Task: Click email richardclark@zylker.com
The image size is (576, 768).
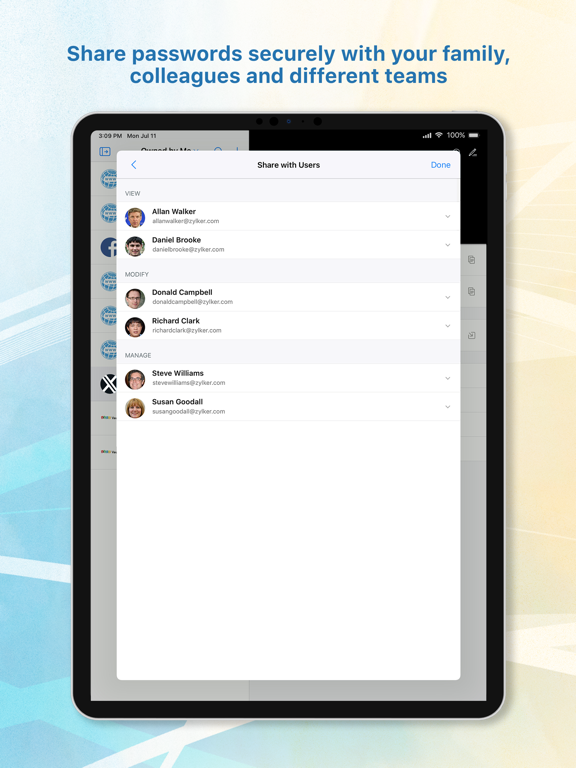Action: click(x=187, y=330)
